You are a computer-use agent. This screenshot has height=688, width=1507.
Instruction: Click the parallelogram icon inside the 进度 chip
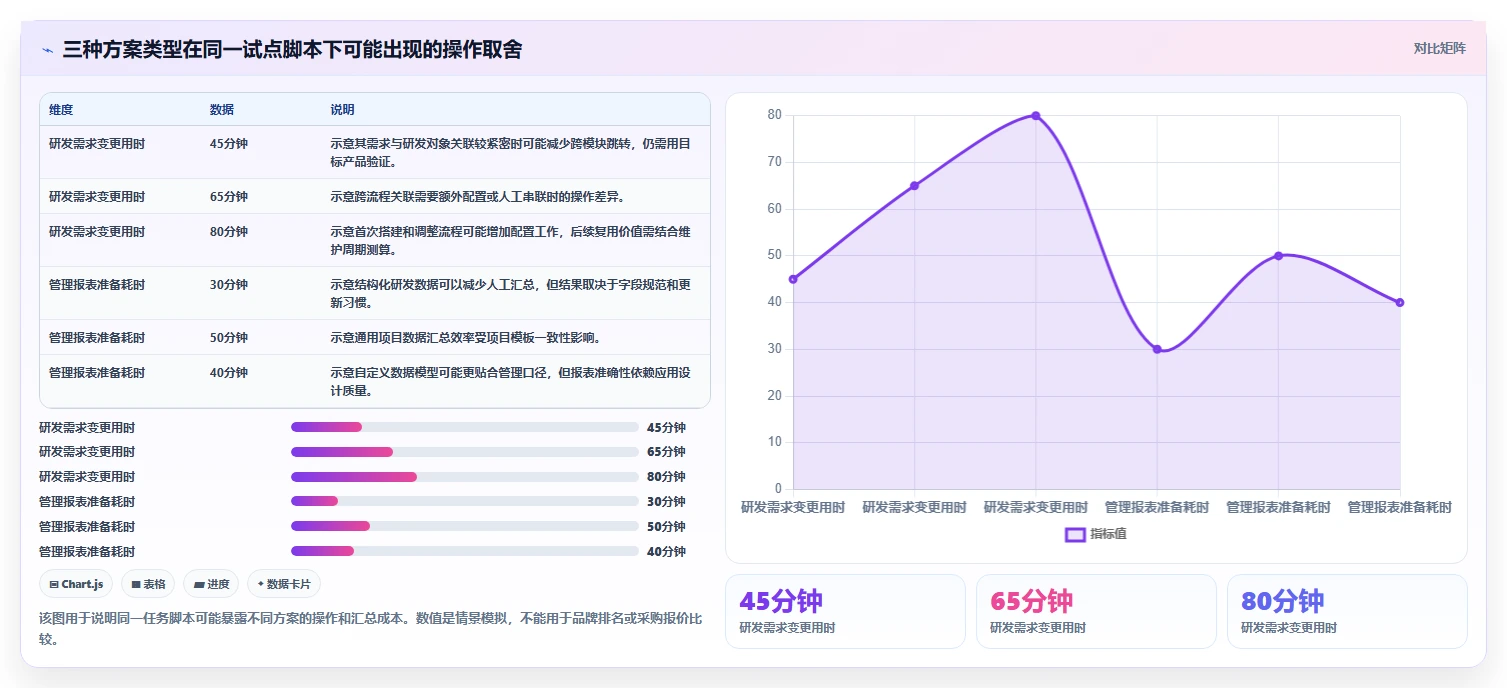click(199, 584)
